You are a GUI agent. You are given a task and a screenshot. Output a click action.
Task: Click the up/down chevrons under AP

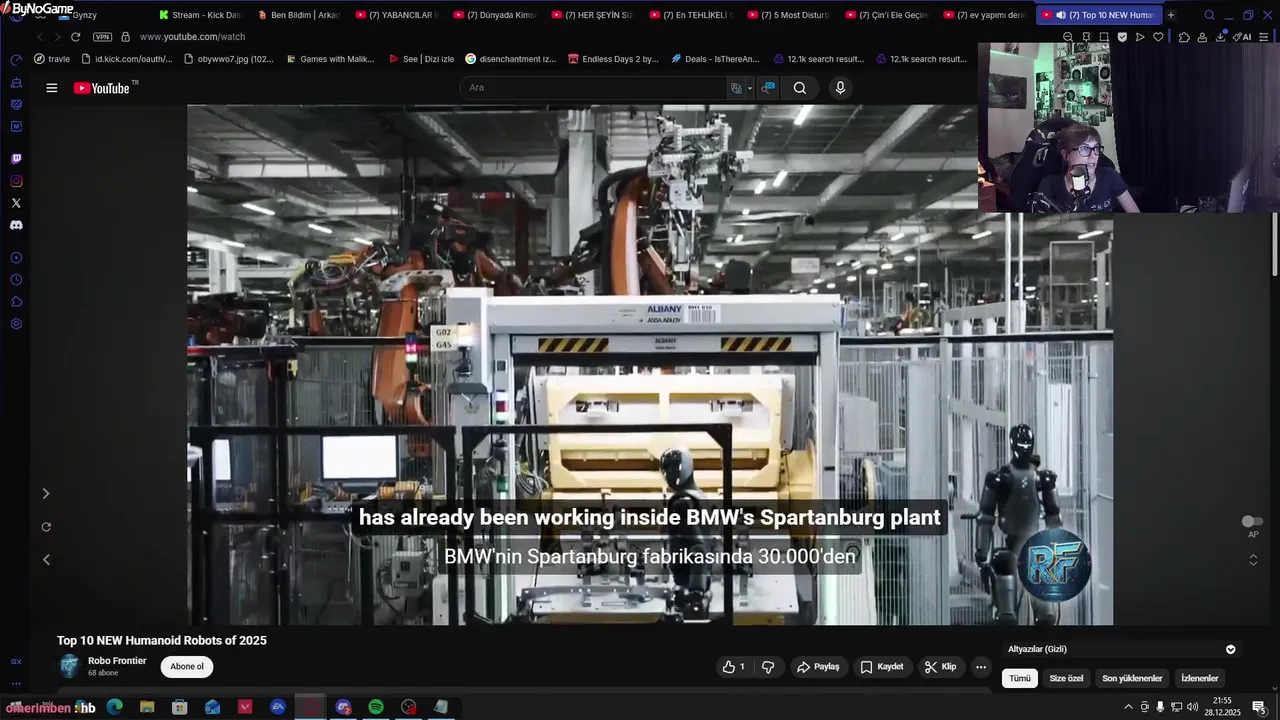click(x=1253, y=560)
